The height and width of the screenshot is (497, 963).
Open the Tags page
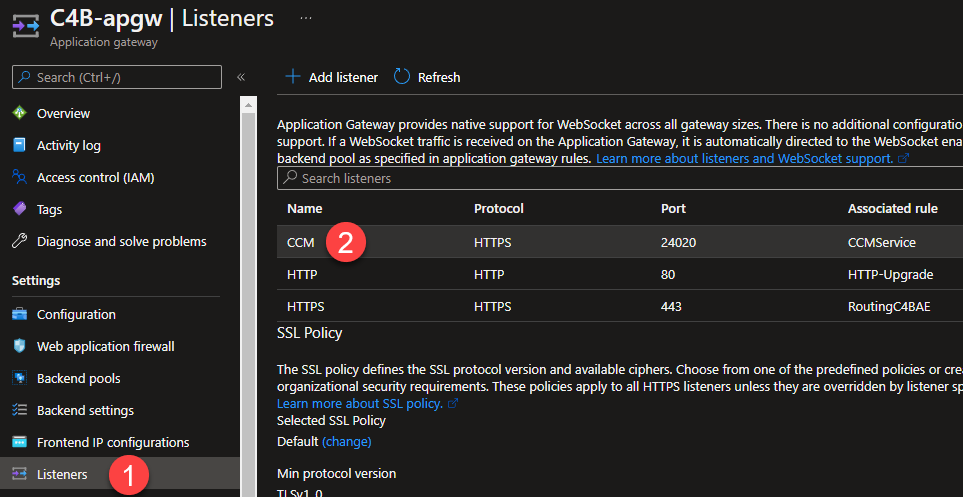pos(49,209)
